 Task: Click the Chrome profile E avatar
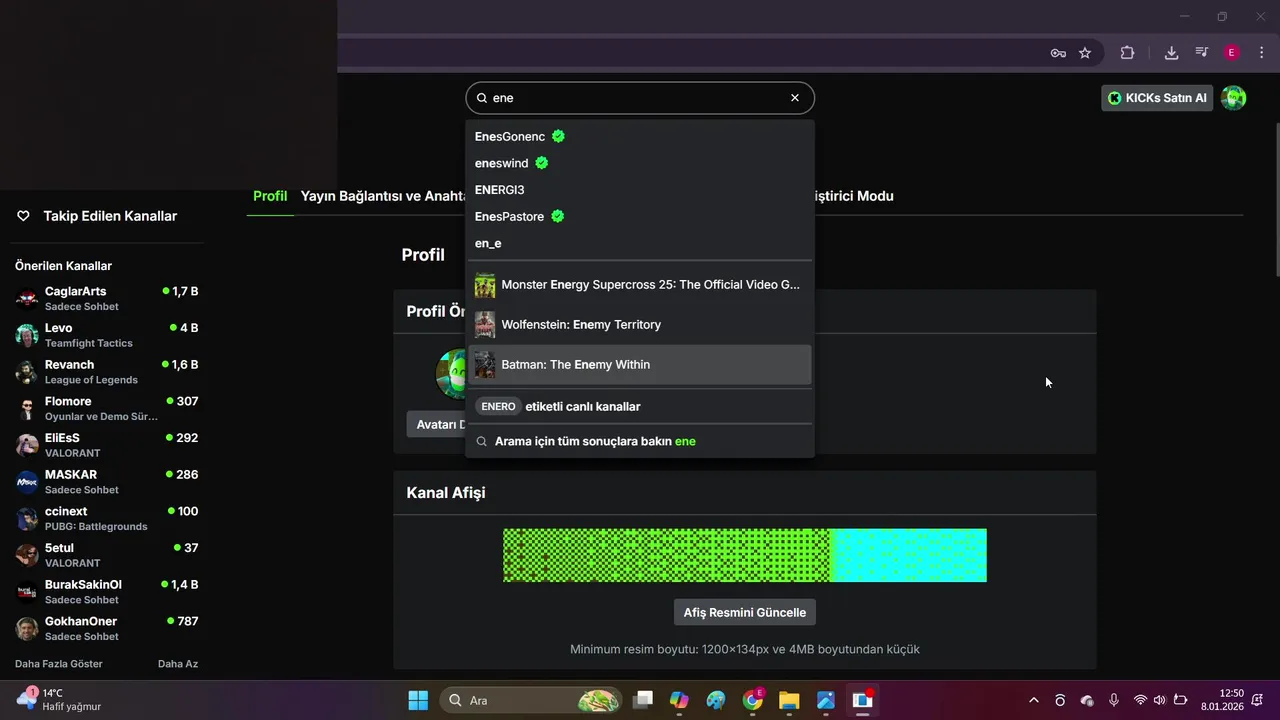pyautogui.click(x=1232, y=53)
